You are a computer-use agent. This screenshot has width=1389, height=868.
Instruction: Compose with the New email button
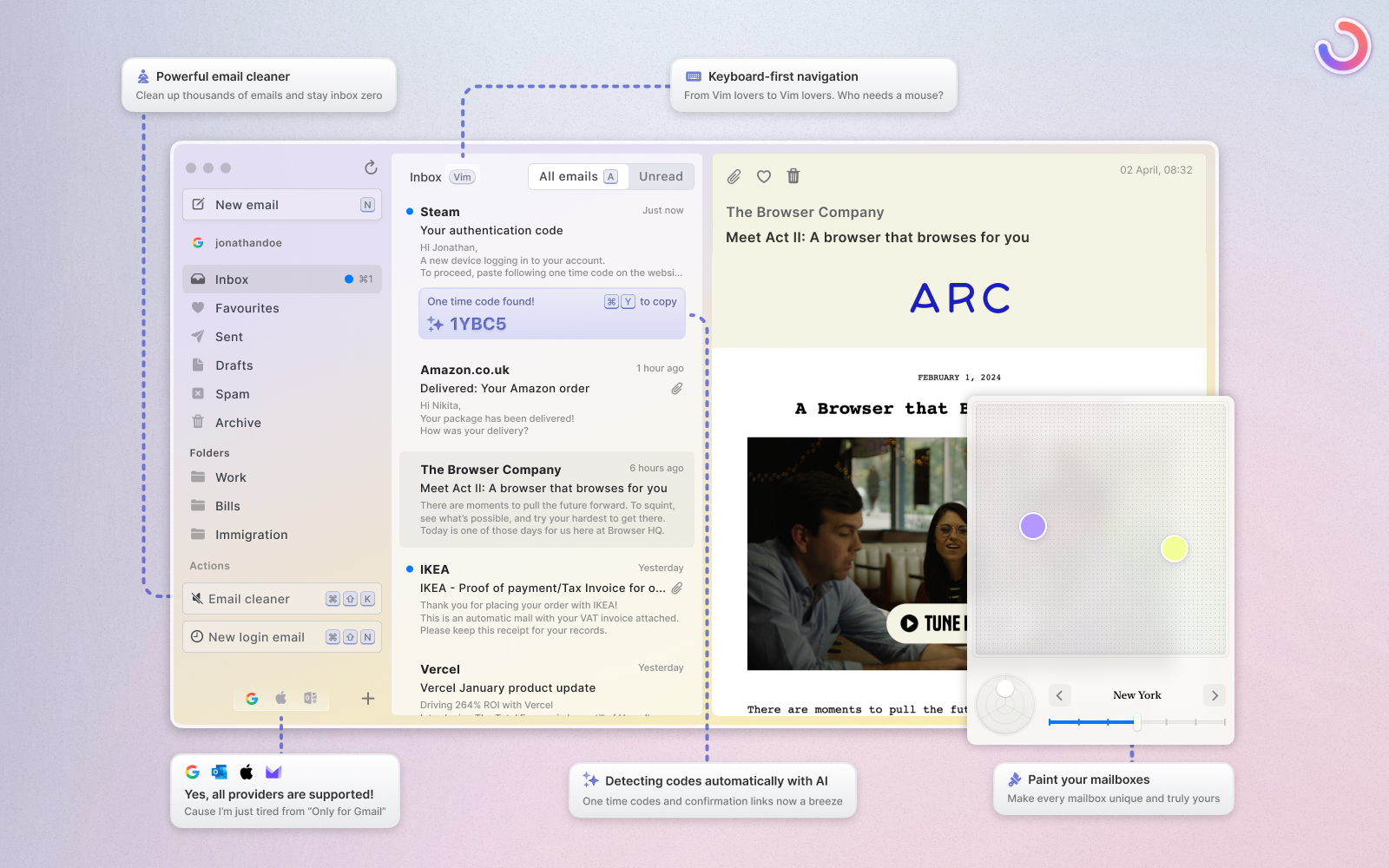(x=282, y=205)
